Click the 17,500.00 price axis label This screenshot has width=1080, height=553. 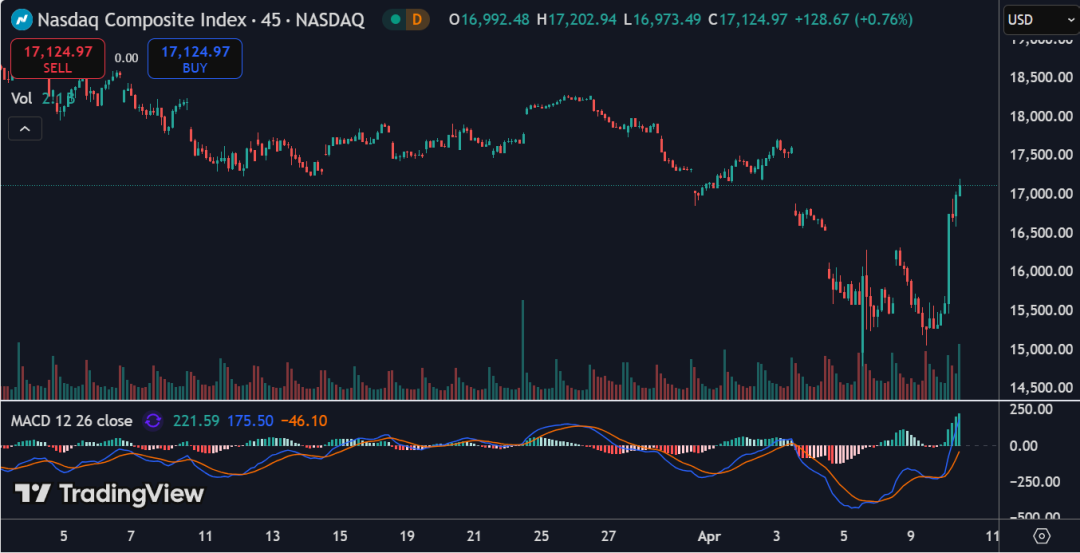[1041, 156]
